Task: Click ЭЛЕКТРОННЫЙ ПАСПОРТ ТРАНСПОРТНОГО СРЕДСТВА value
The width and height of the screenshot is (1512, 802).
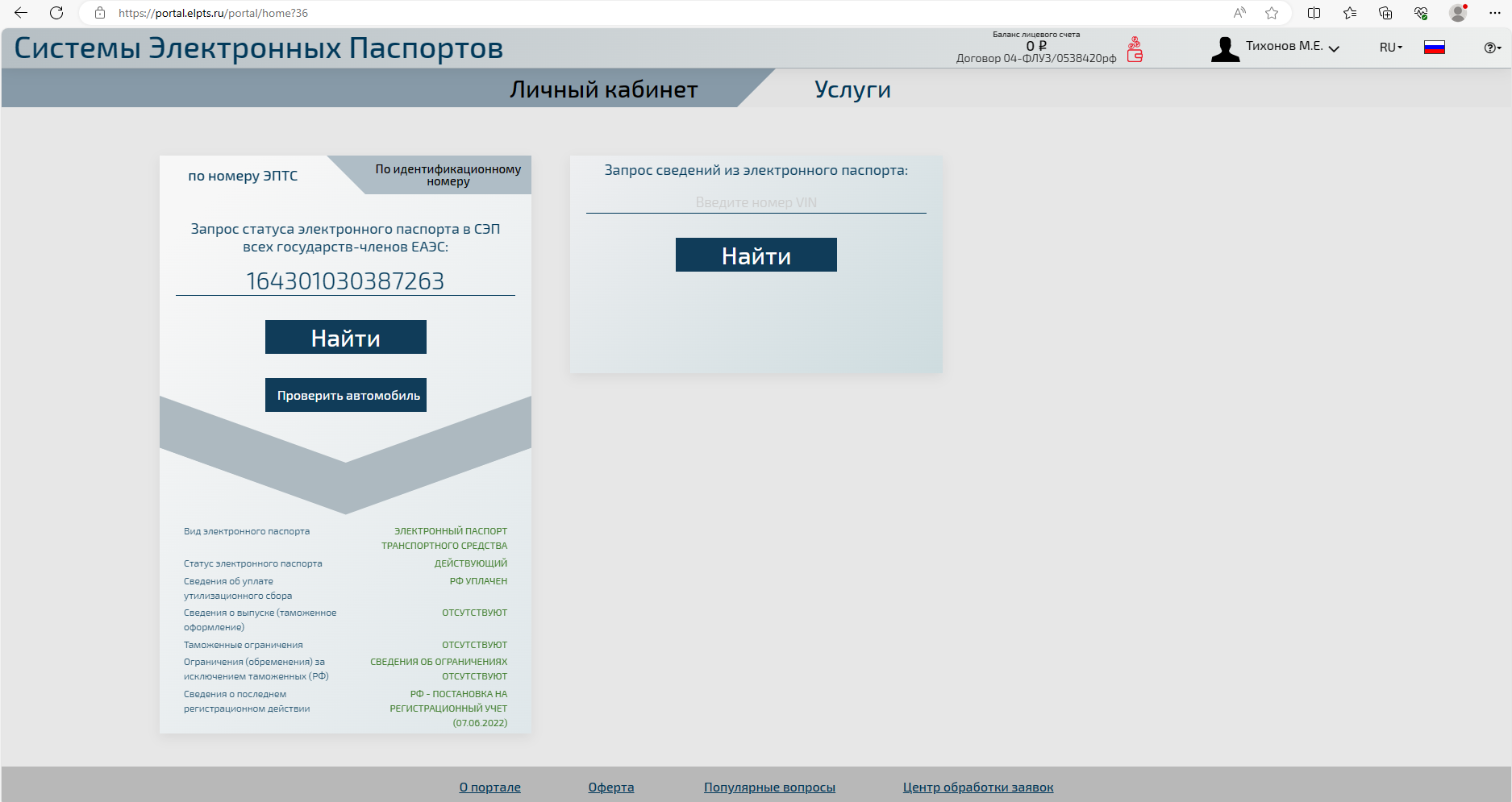Action: 444,538
